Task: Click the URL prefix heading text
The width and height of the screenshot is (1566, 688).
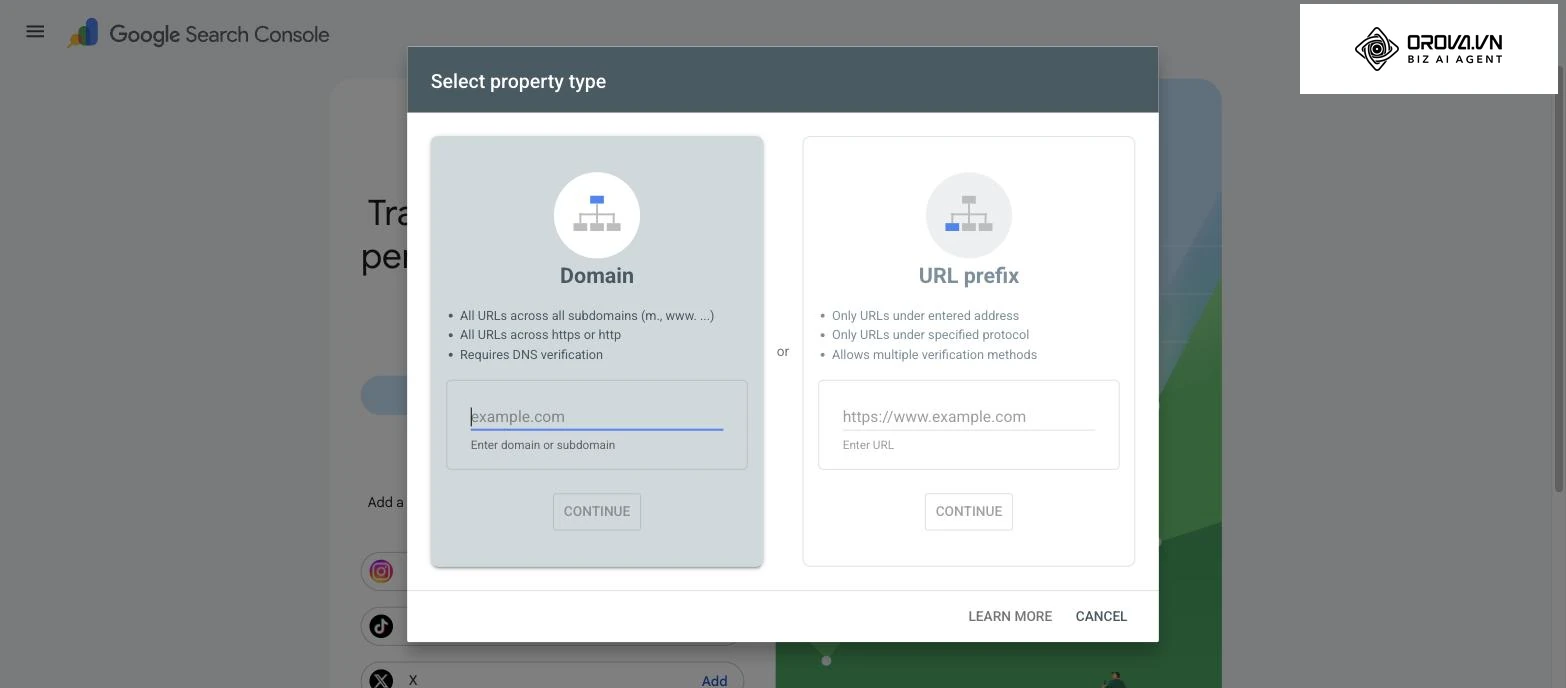Action: pyautogui.click(x=969, y=275)
